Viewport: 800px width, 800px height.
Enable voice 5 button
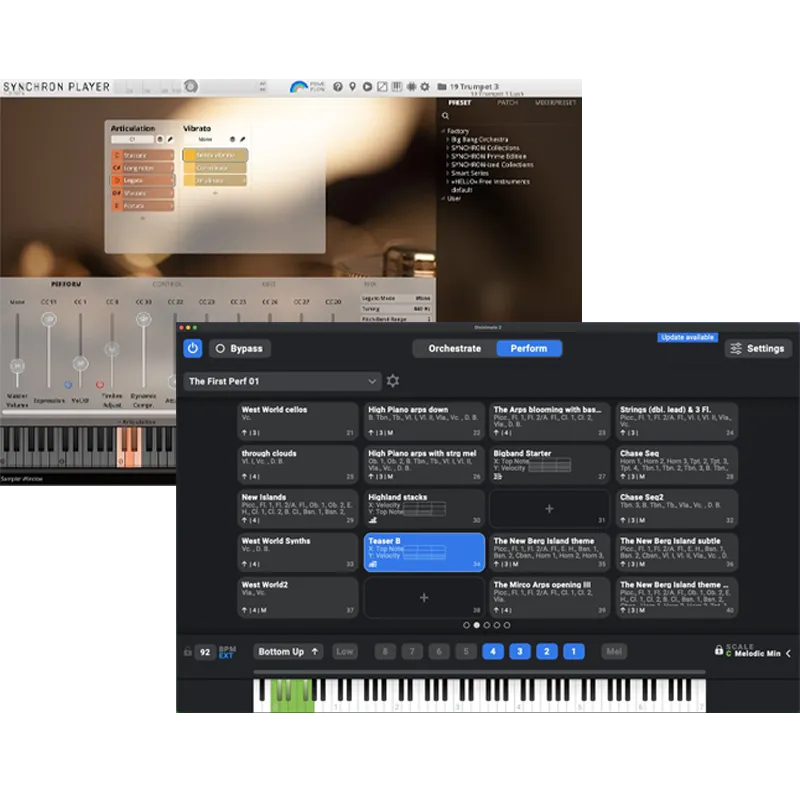(466, 652)
